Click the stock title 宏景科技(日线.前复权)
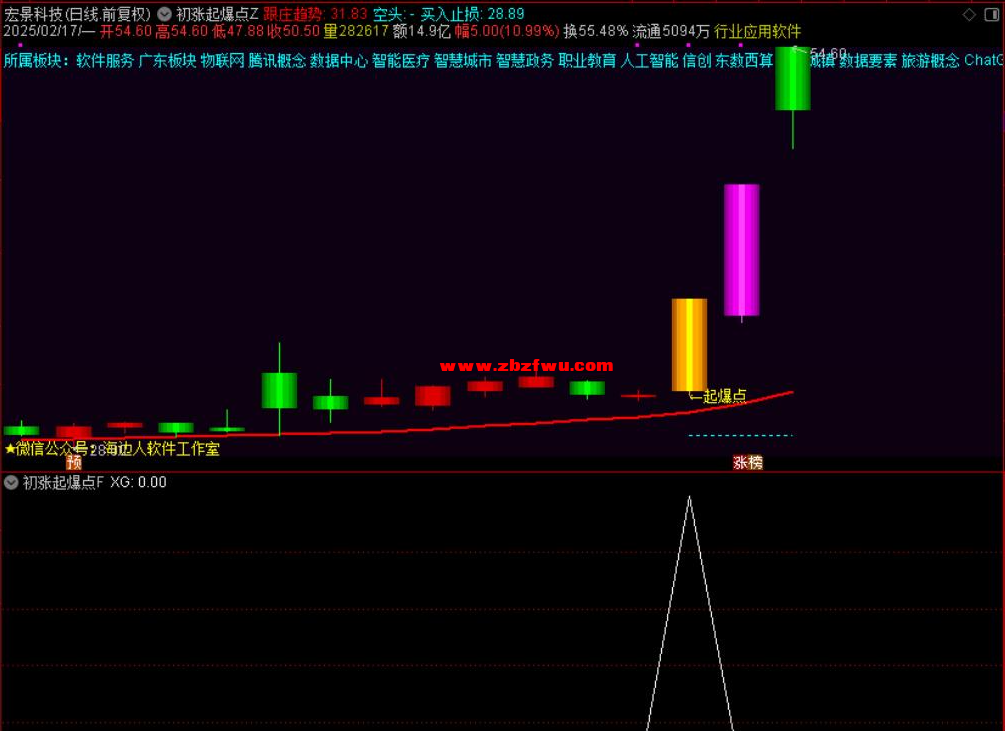Viewport: 1005px width, 731px height. tap(78, 14)
